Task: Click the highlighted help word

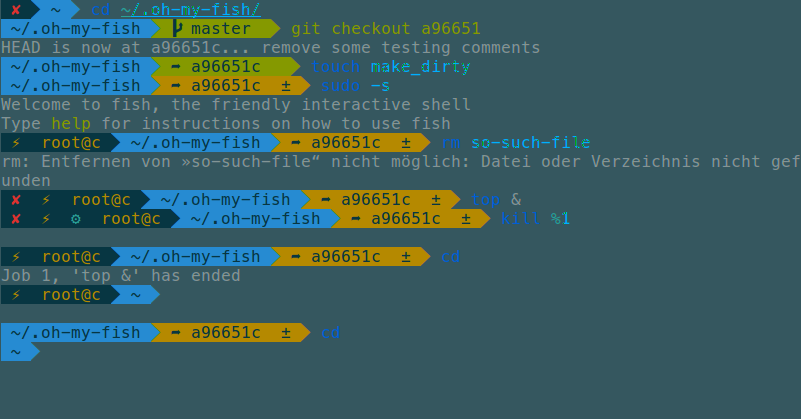Action: pyautogui.click(x=71, y=124)
